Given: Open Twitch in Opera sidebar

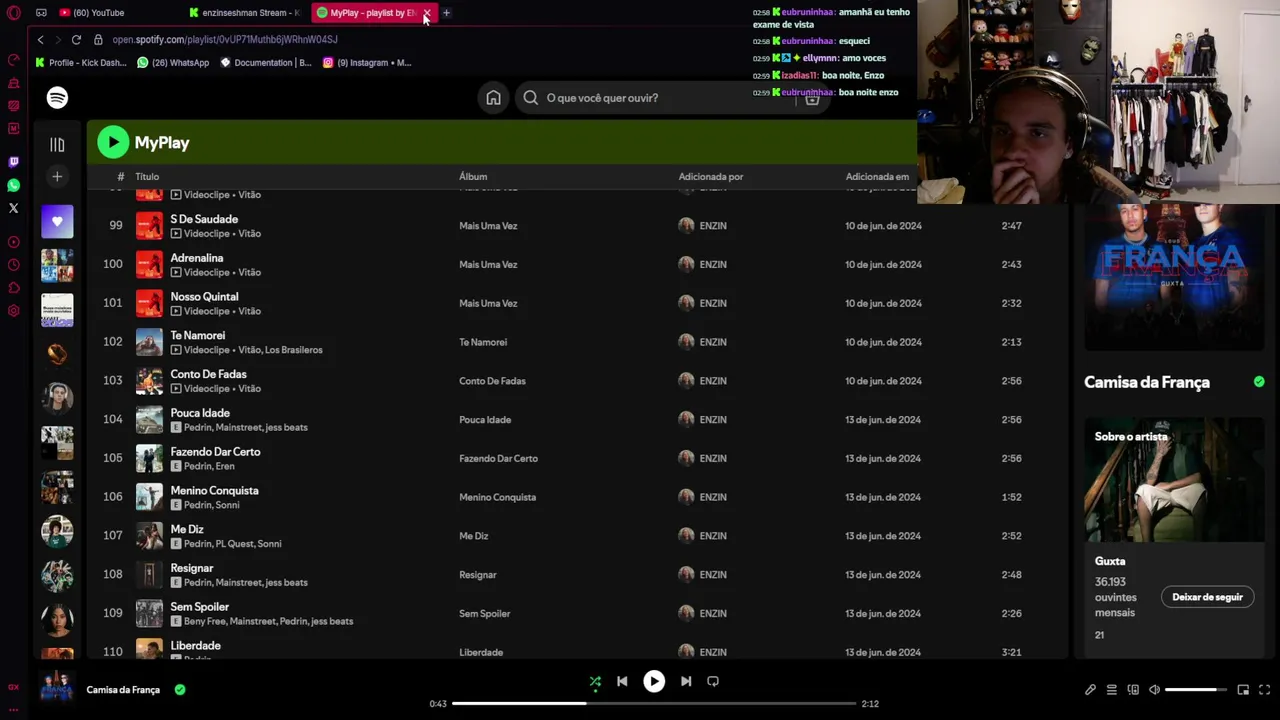Looking at the screenshot, I should tap(13, 162).
